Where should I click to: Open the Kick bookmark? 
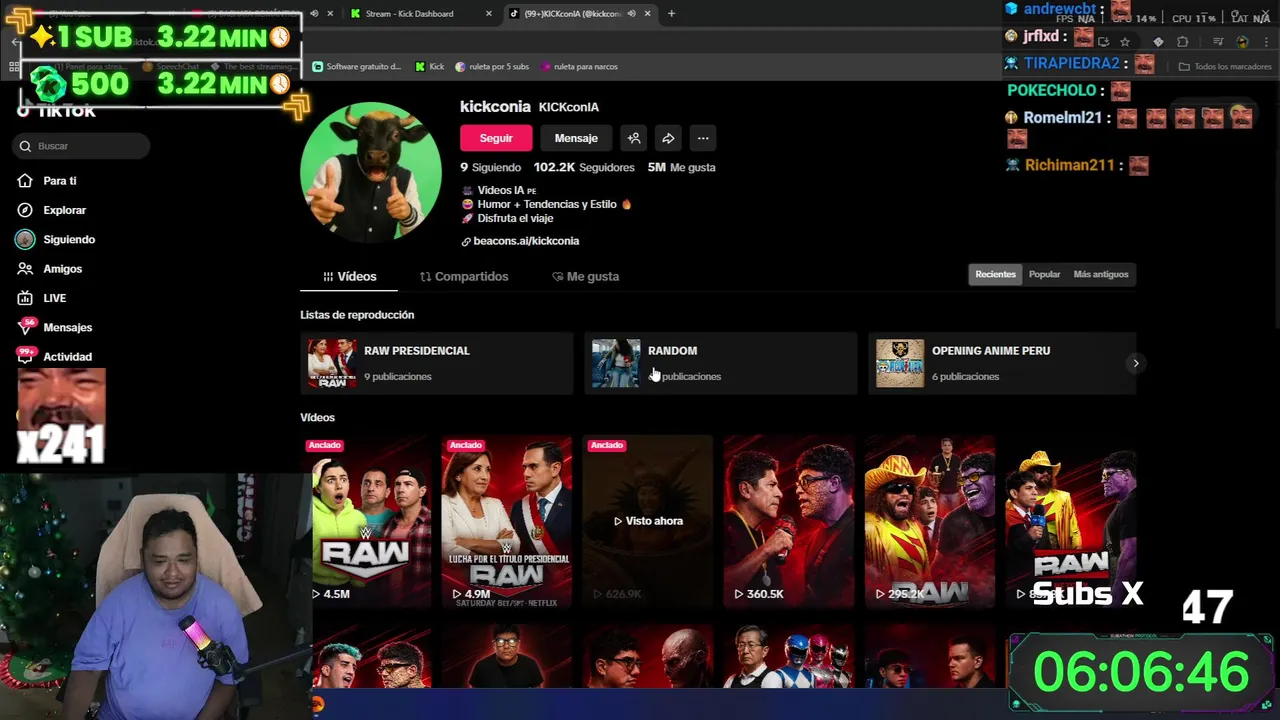[x=429, y=67]
